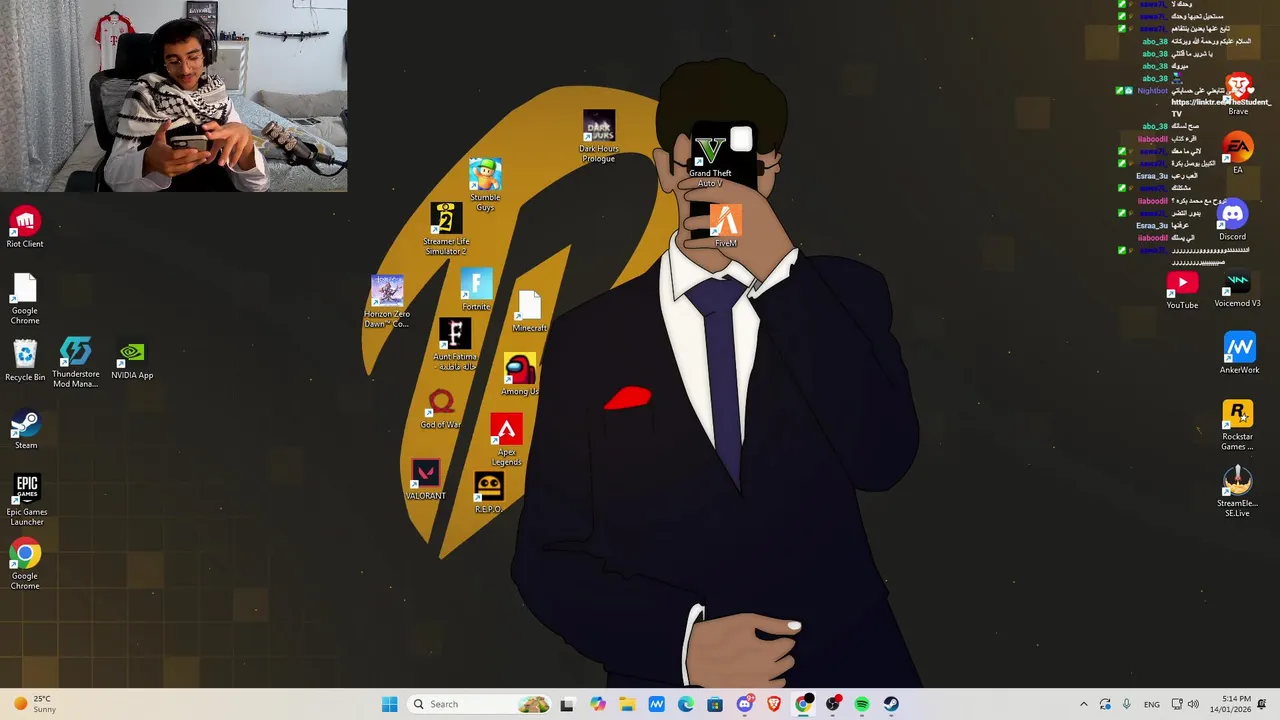This screenshot has width=1280, height=720.
Task: Select the VALORANT desktop shortcut
Action: point(426,480)
